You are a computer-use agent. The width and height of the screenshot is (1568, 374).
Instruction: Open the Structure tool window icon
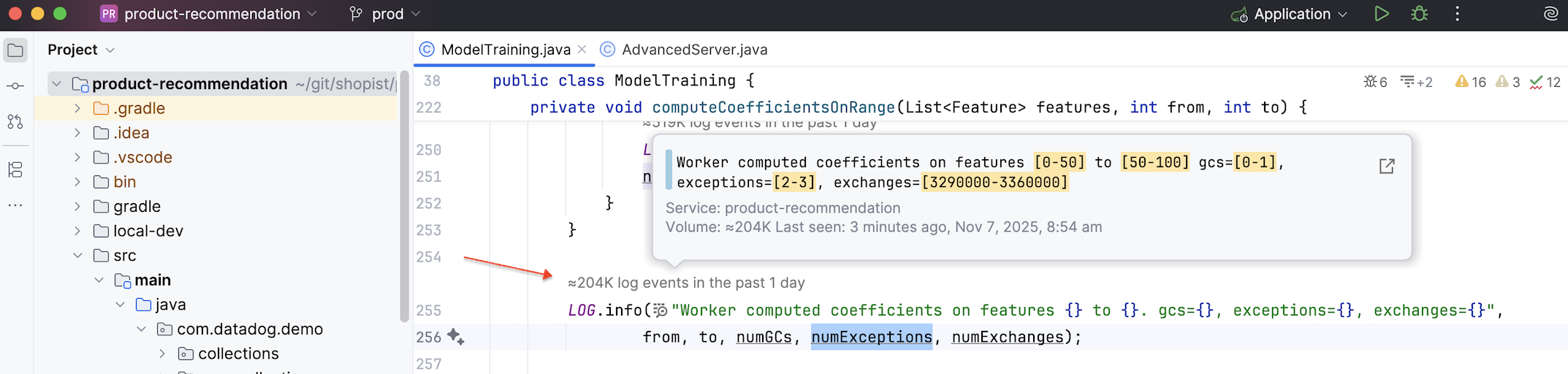(15, 170)
